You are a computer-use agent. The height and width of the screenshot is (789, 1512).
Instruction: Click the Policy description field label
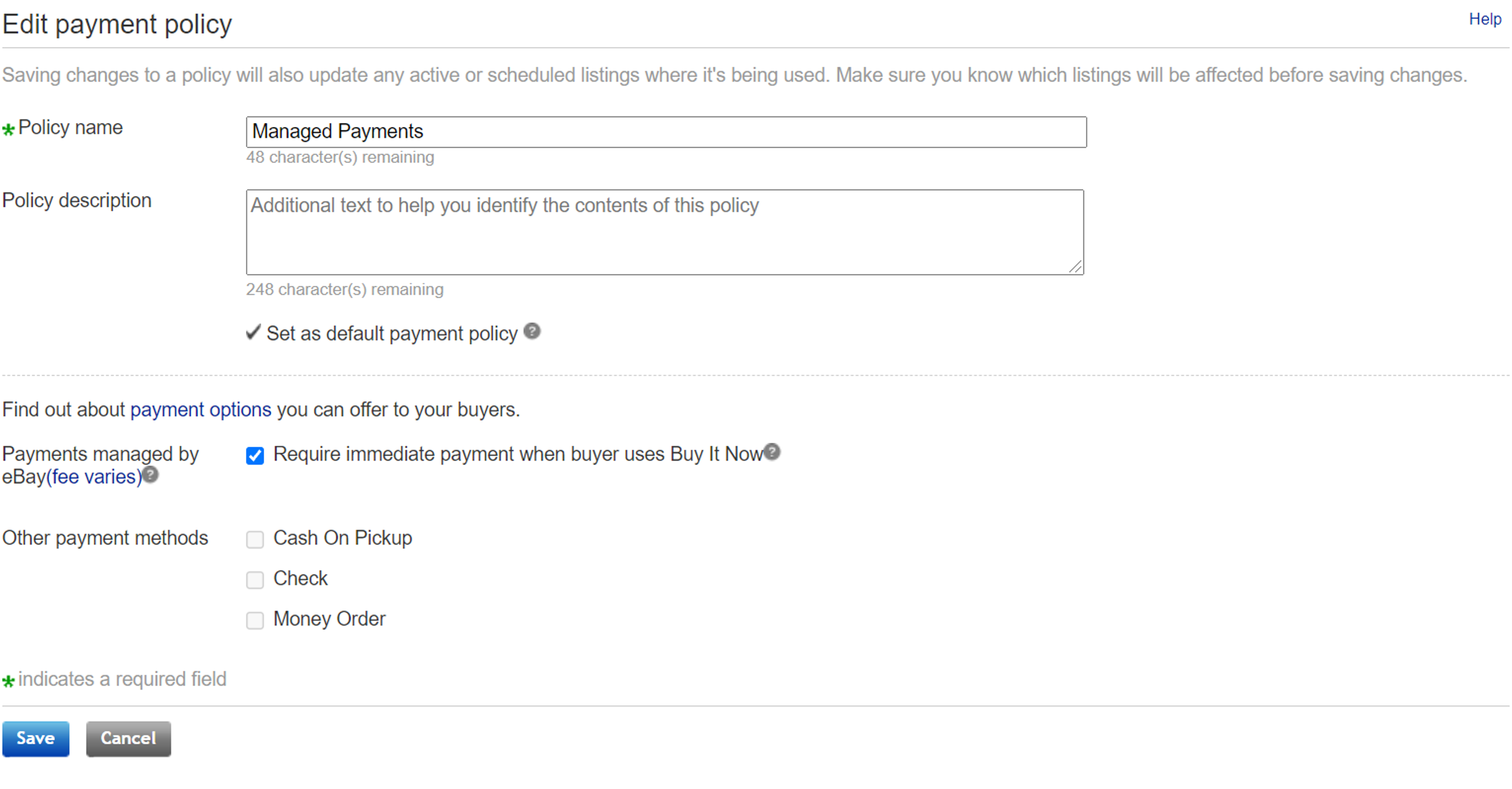point(77,201)
